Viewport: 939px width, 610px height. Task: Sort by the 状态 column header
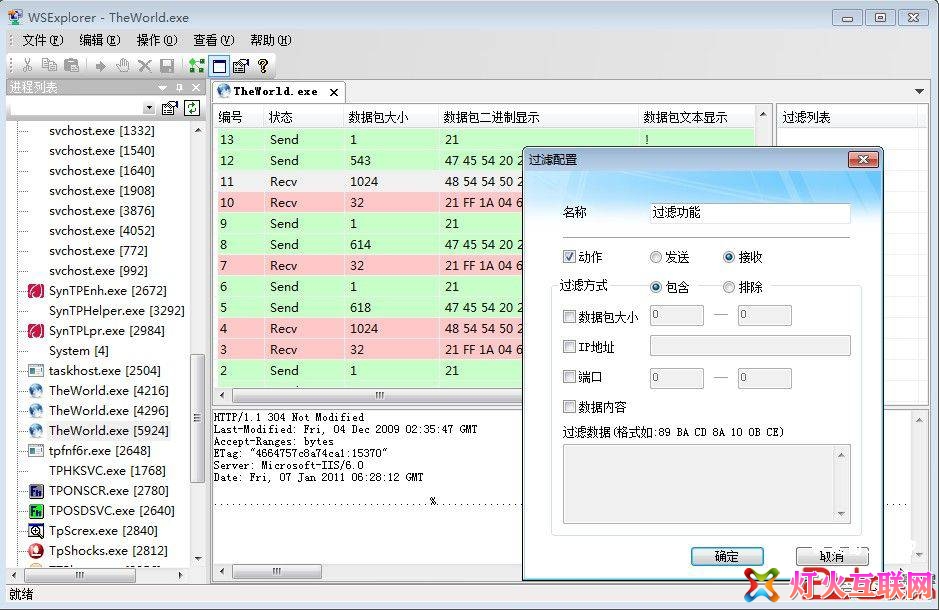304,117
